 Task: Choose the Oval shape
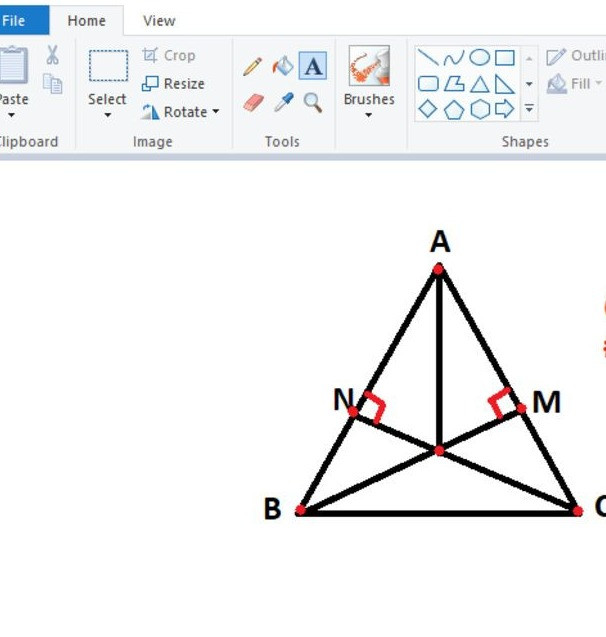(x=480, y=58)
